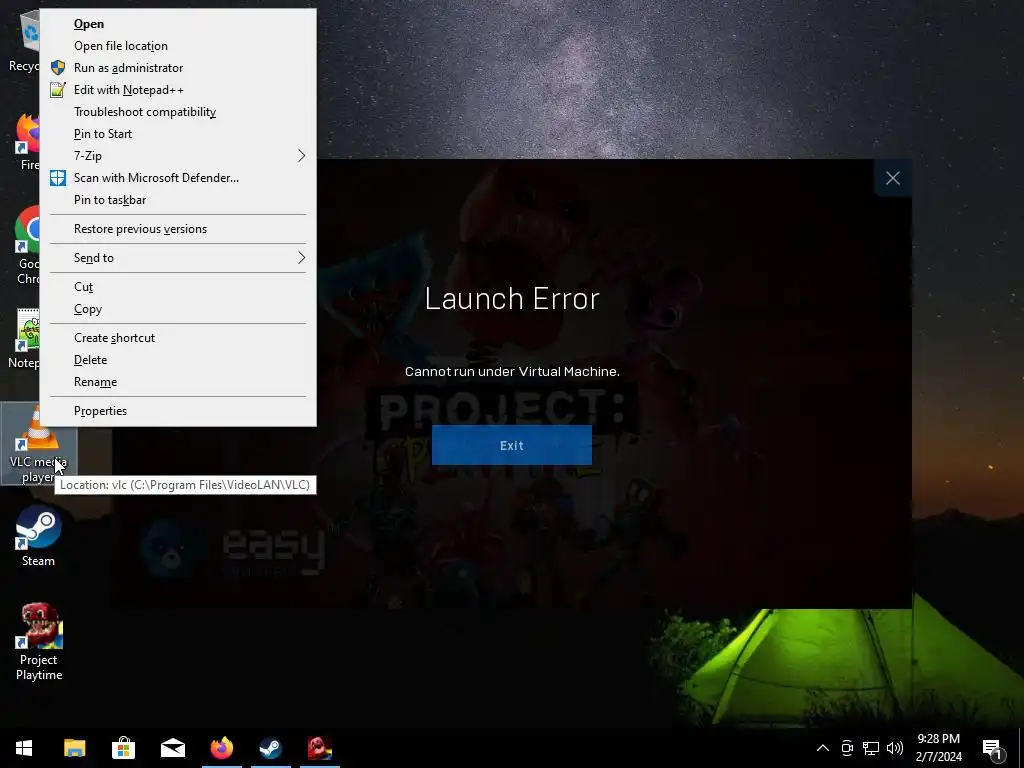The width and height of the screenshot is (1024, 768).
Task: Choose Edit with Notepad++
Action: [x=178, y=90]
